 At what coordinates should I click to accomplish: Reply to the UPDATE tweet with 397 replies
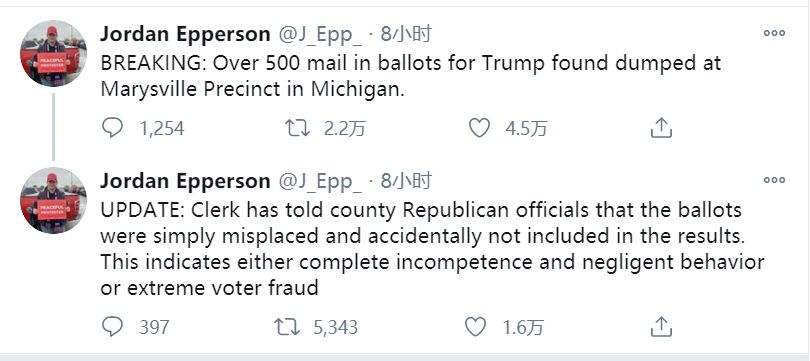pyautogui.click(x=112, y=326)
